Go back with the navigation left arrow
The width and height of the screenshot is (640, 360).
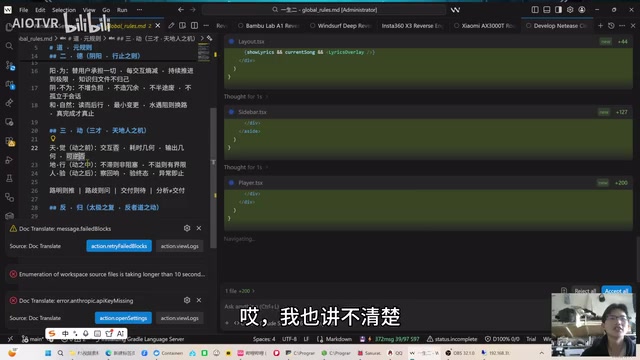pyautogui.click(x=181, y=10)
